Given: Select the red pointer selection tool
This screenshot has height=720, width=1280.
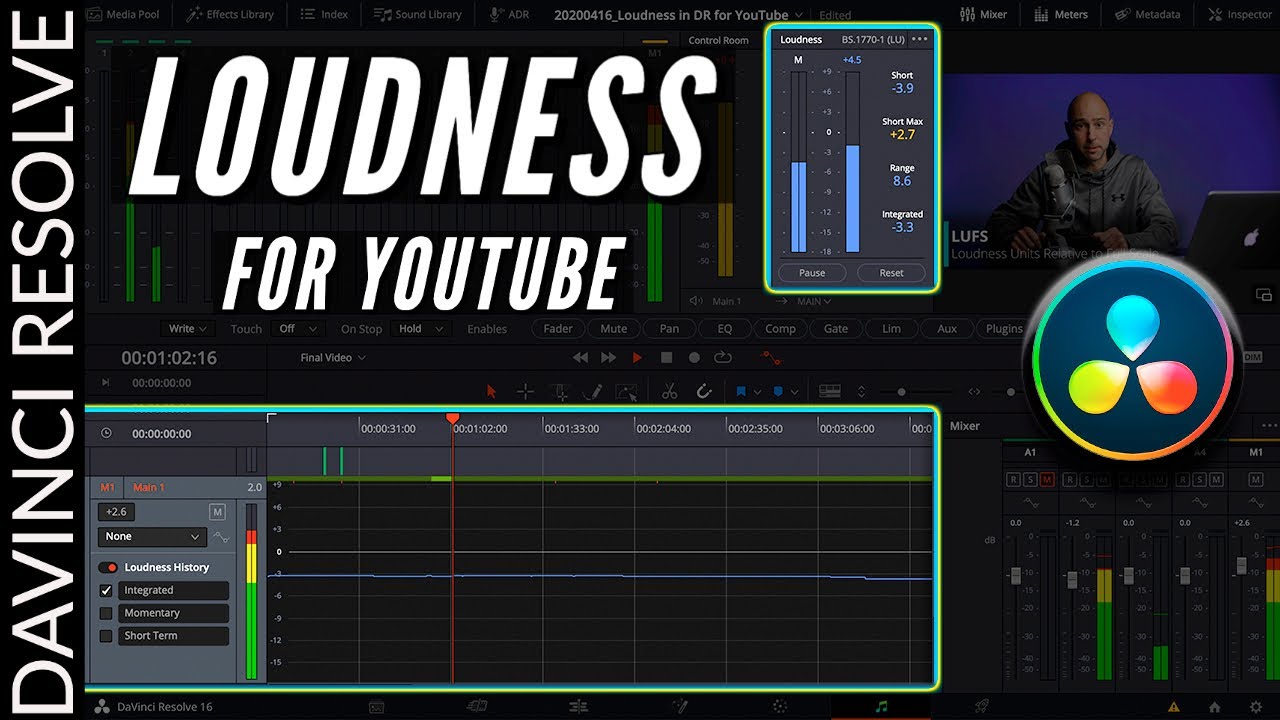Looking at the screenshot, I should pyautogui.click(x=491, y=391).
